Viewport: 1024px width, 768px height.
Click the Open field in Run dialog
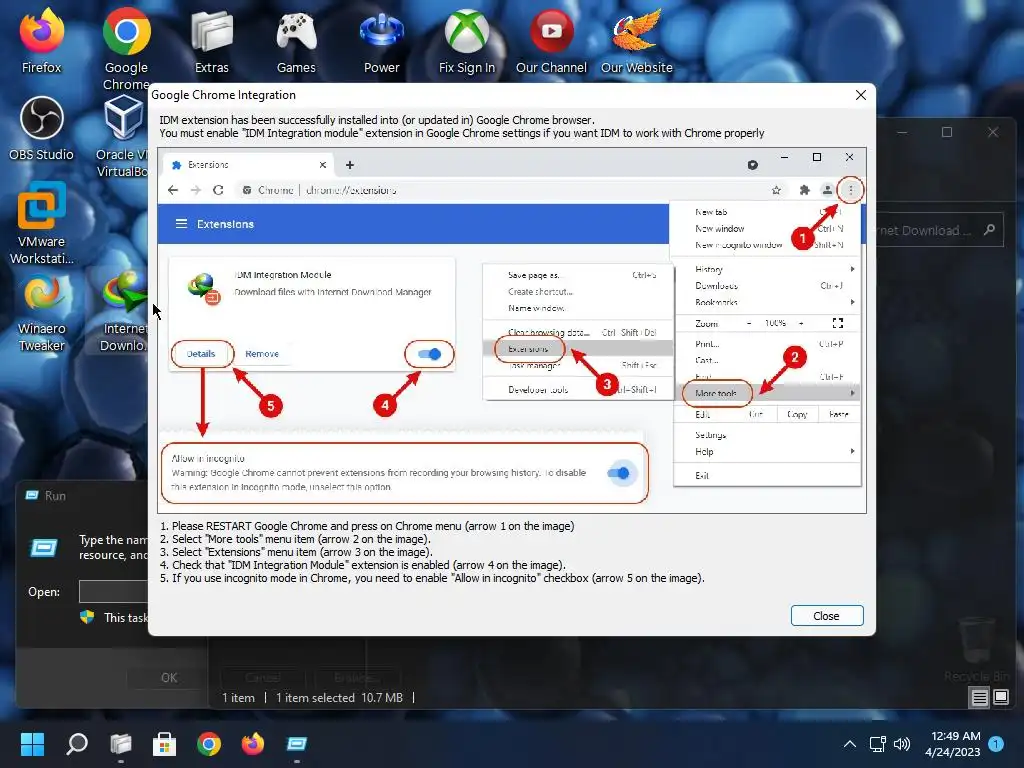pos(114,592)
